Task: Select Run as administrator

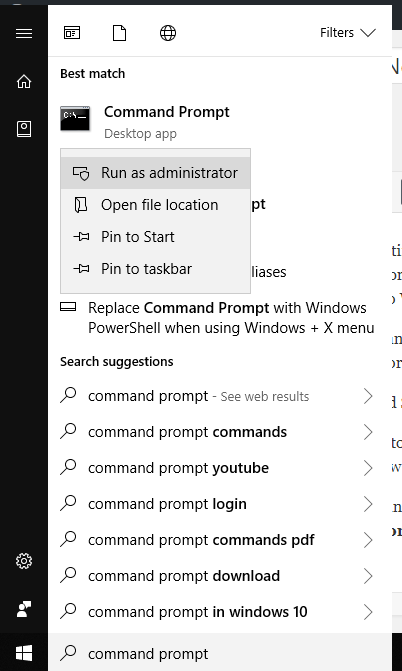Action: pos(155,173)
